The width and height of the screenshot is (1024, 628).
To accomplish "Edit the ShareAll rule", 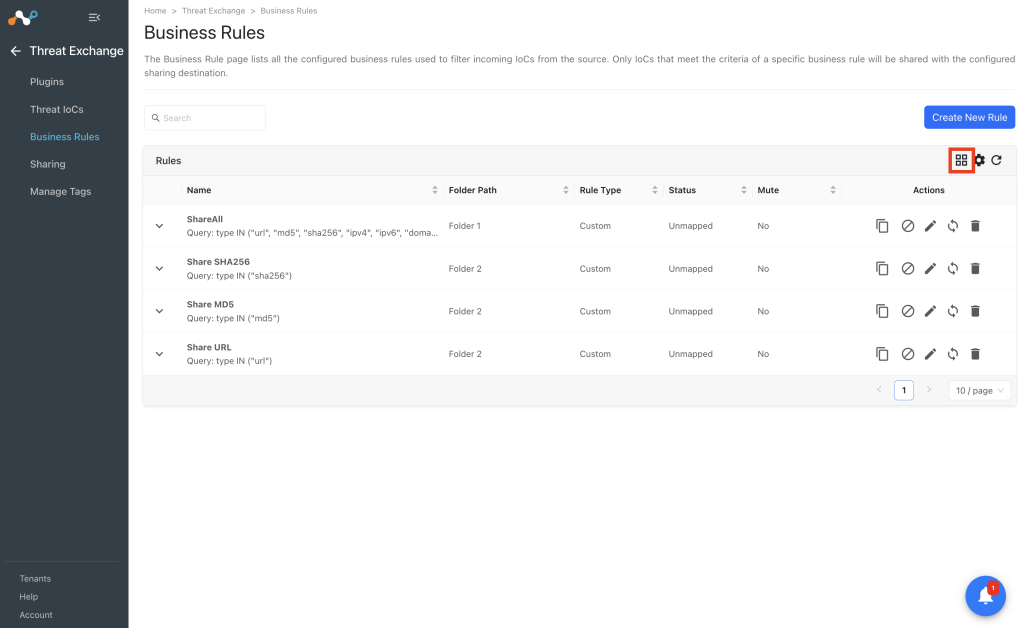I will (931, 226).
